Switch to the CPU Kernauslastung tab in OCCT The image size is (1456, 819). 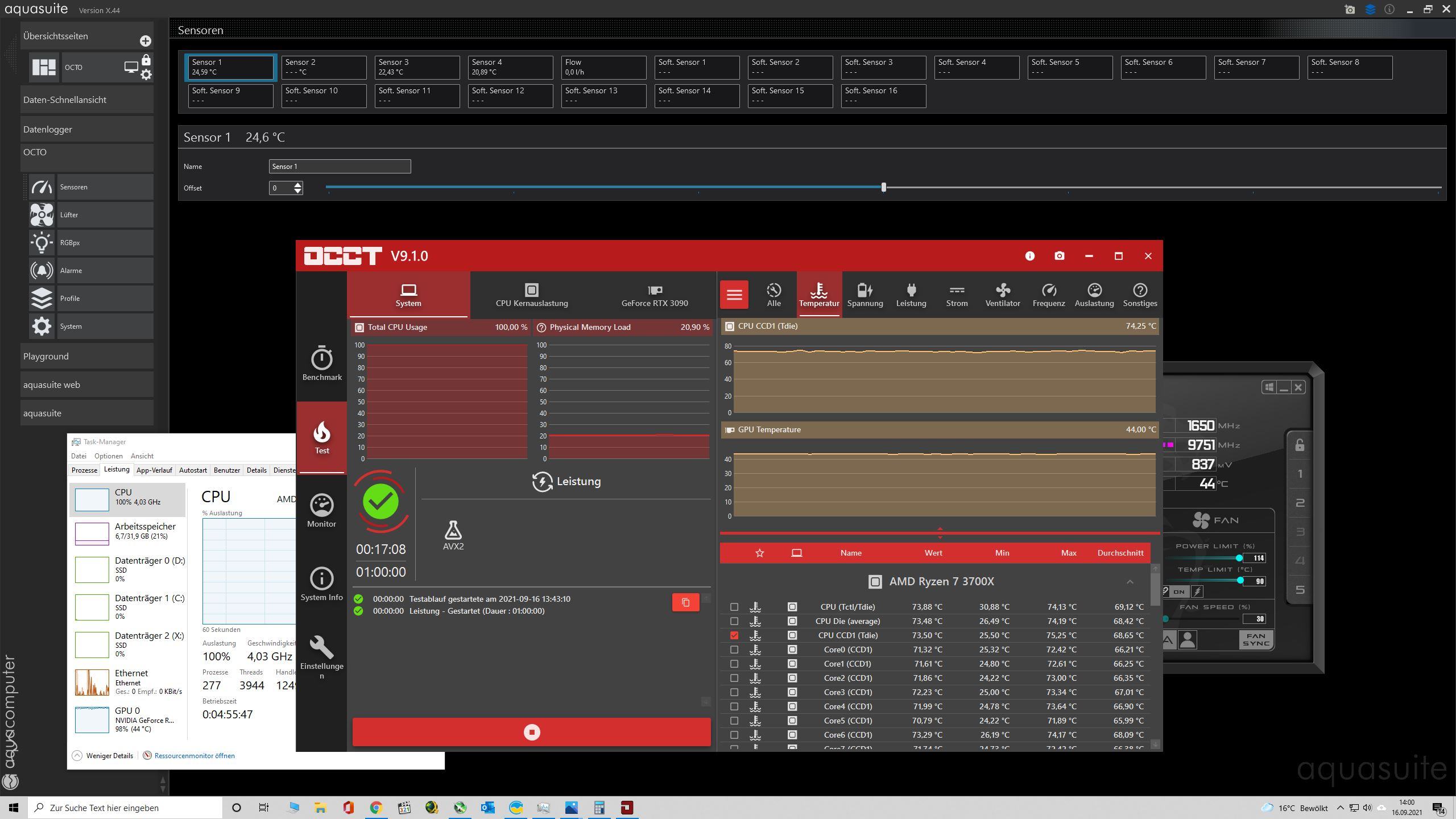(x=532, y=295)
